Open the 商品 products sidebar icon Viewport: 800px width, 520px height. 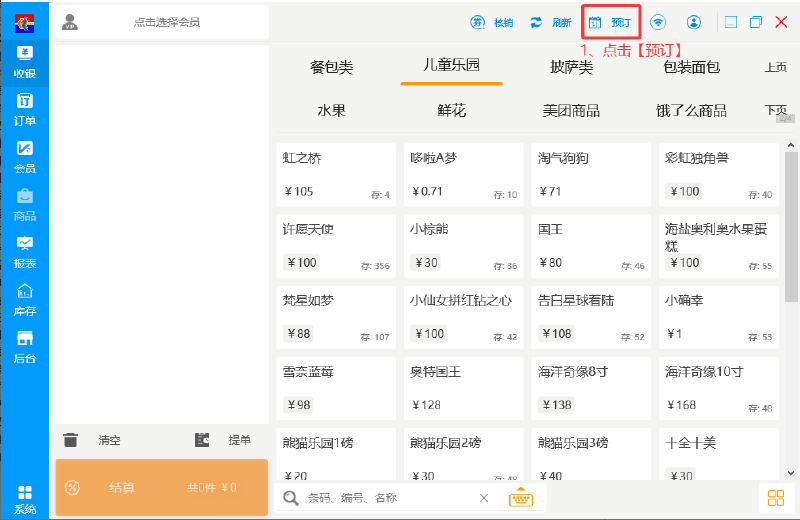(24, 205)
